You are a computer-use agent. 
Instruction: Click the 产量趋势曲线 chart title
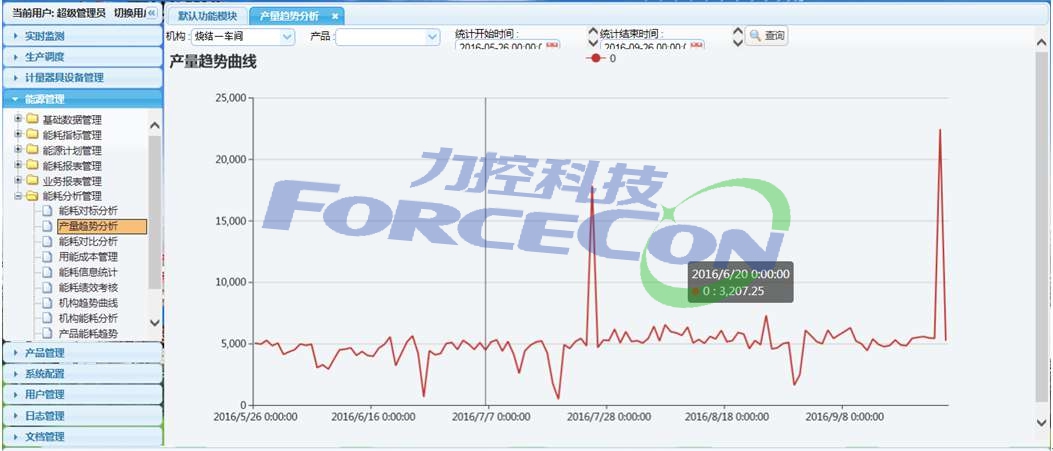(x=213, y=62)
